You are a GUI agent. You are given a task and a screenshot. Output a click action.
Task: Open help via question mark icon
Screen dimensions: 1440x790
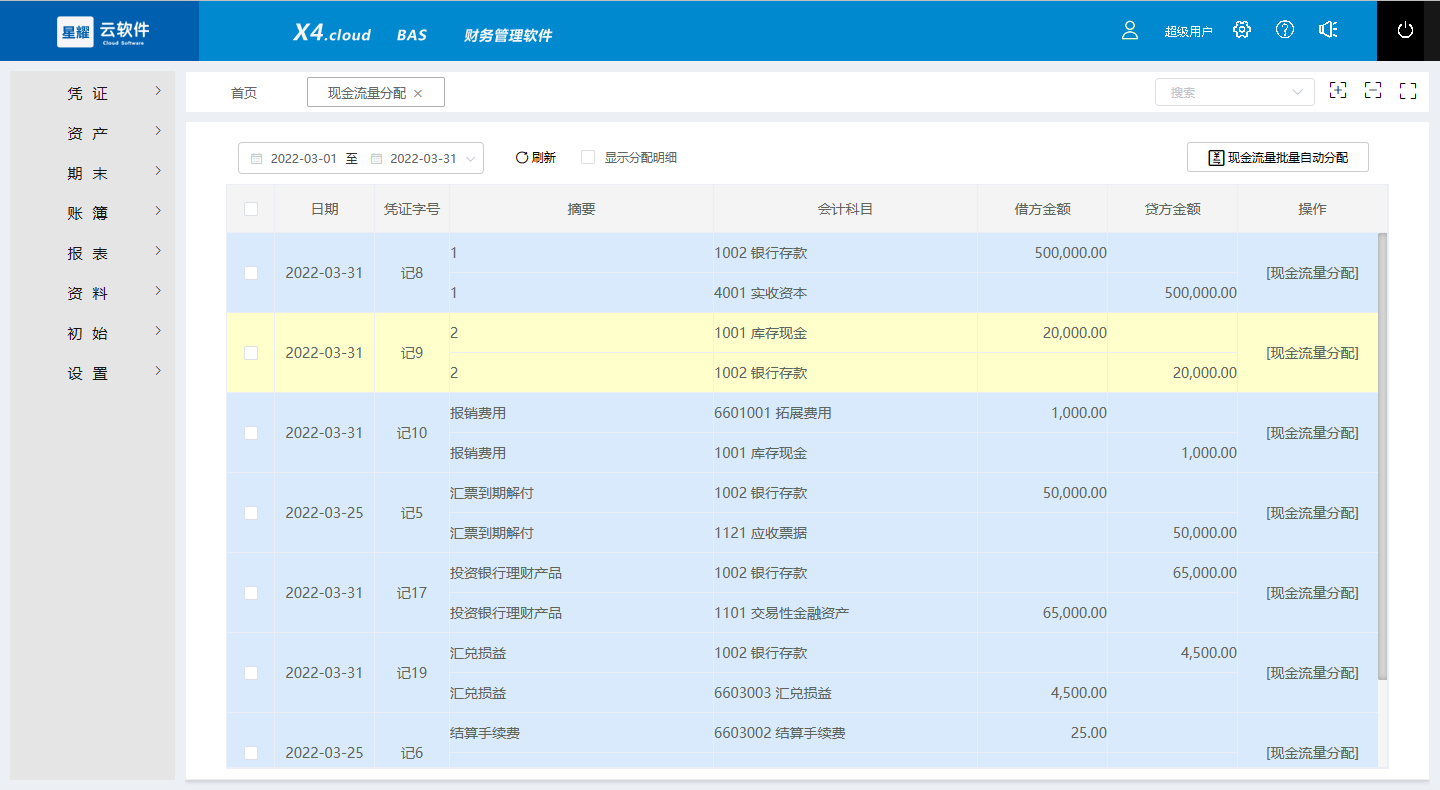click(x=1285, y=30)
